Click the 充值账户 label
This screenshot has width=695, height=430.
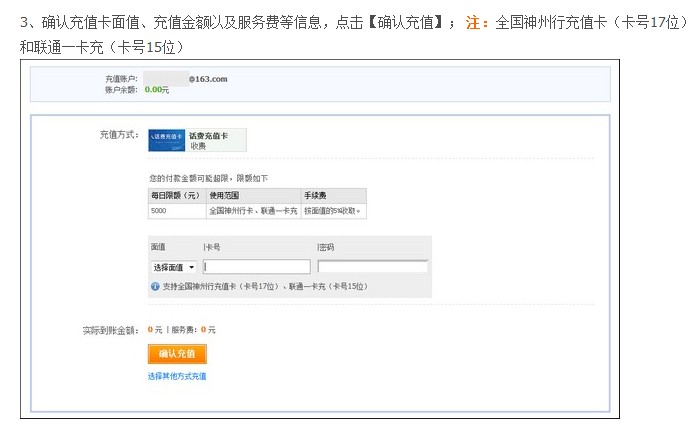[121, 79]
